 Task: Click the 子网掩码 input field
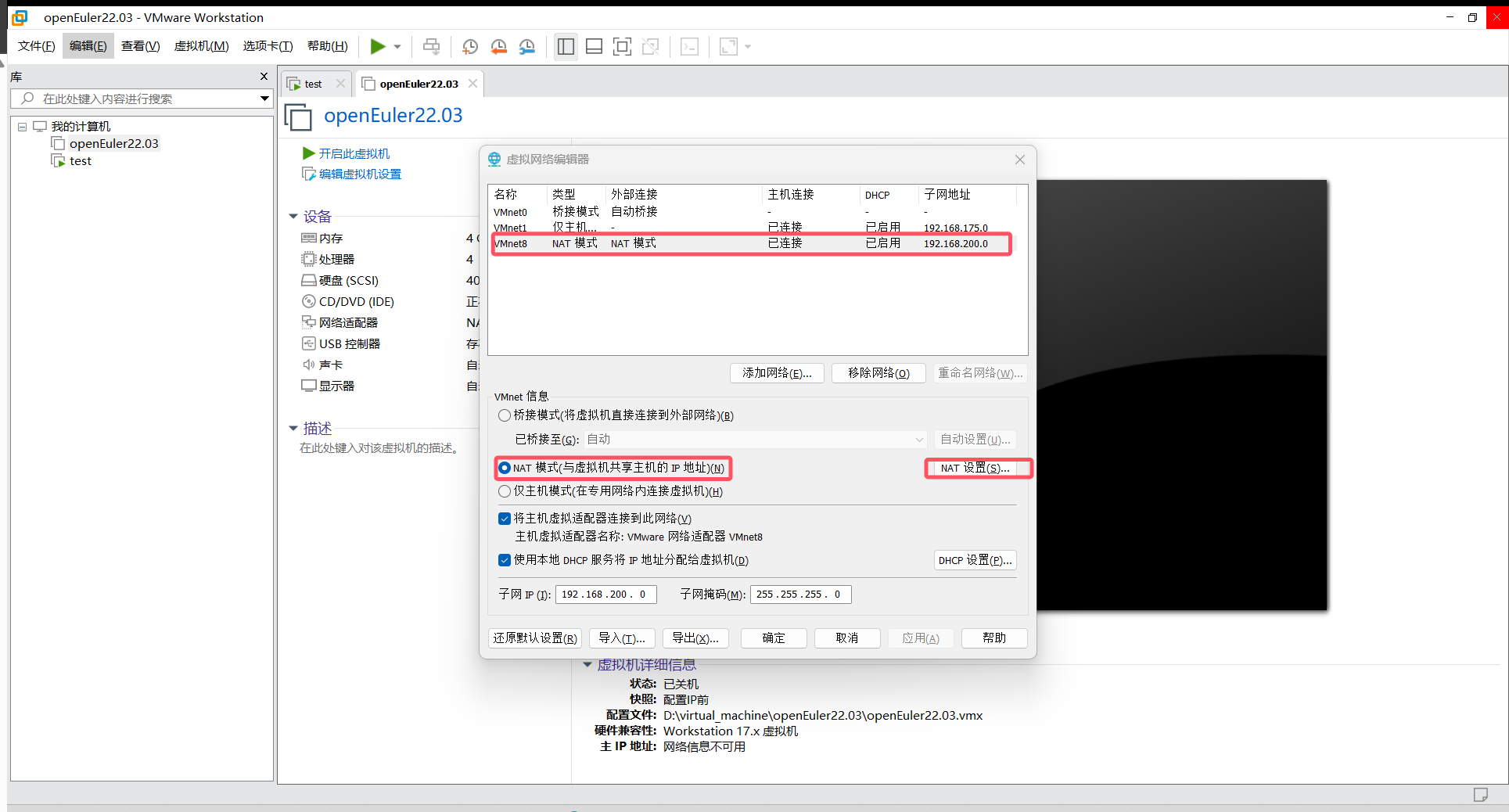tap(800, 595)
